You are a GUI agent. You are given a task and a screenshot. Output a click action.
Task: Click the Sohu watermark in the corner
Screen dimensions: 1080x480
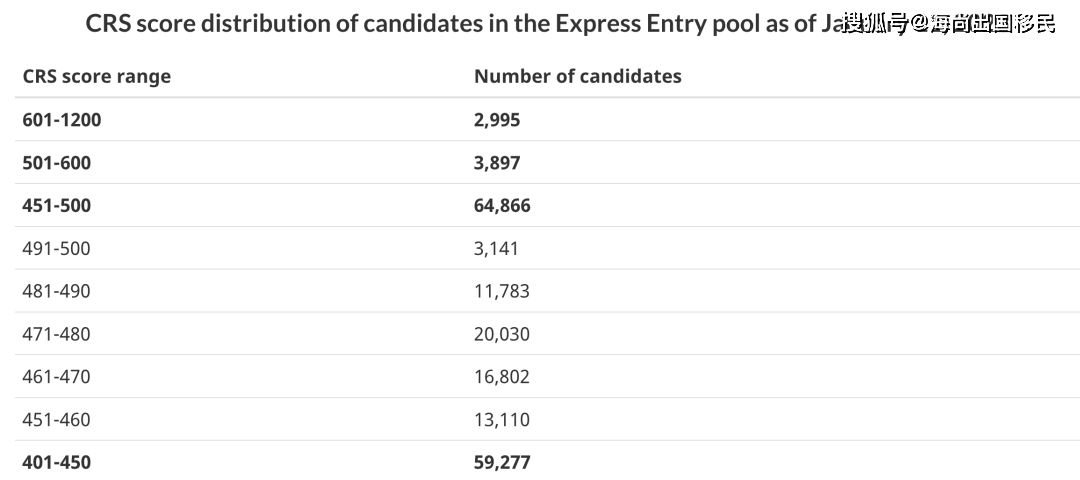(x=948, y=23)
